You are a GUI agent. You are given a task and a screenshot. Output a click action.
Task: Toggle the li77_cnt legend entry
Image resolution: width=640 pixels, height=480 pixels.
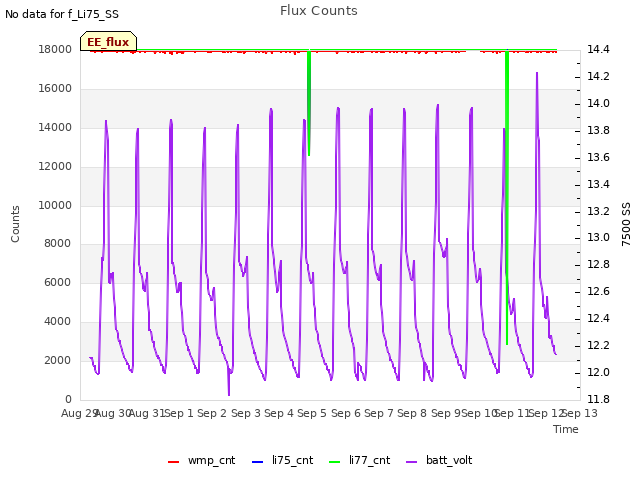[360, 460]
